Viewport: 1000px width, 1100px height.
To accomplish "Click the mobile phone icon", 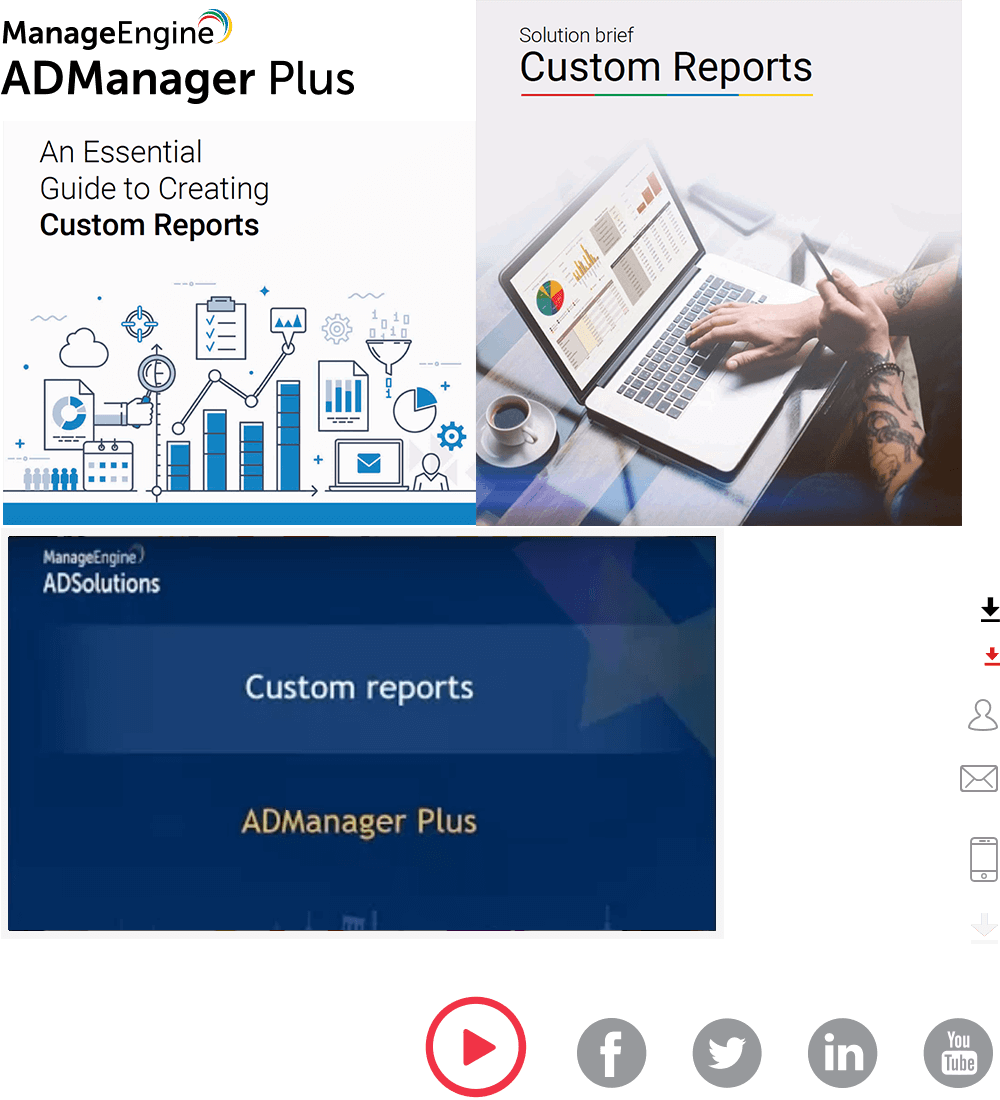I will point(984,859).
